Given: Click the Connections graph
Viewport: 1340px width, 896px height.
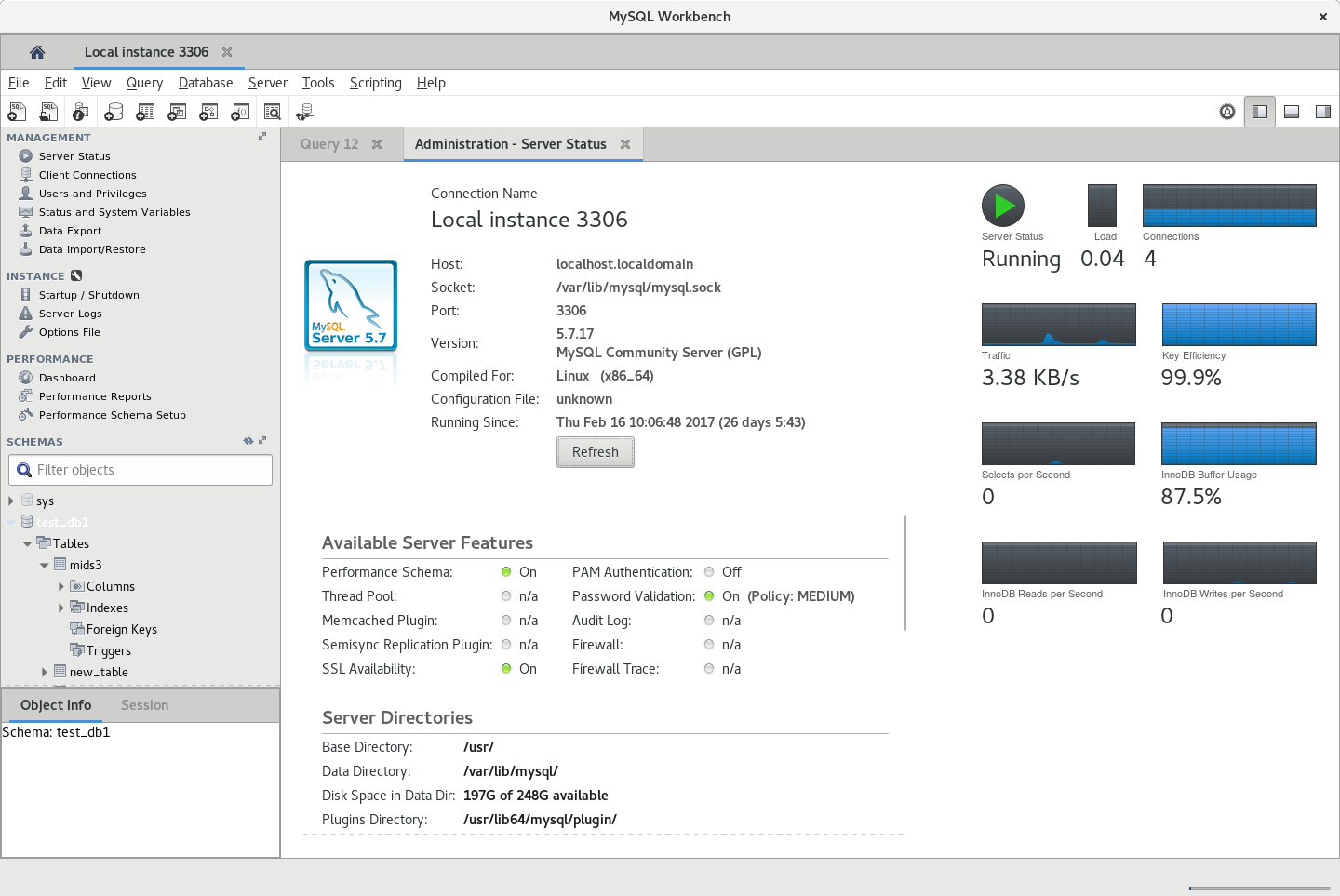Looking at the screenshot, I should pyautogui.click(x=1229, y=206).
